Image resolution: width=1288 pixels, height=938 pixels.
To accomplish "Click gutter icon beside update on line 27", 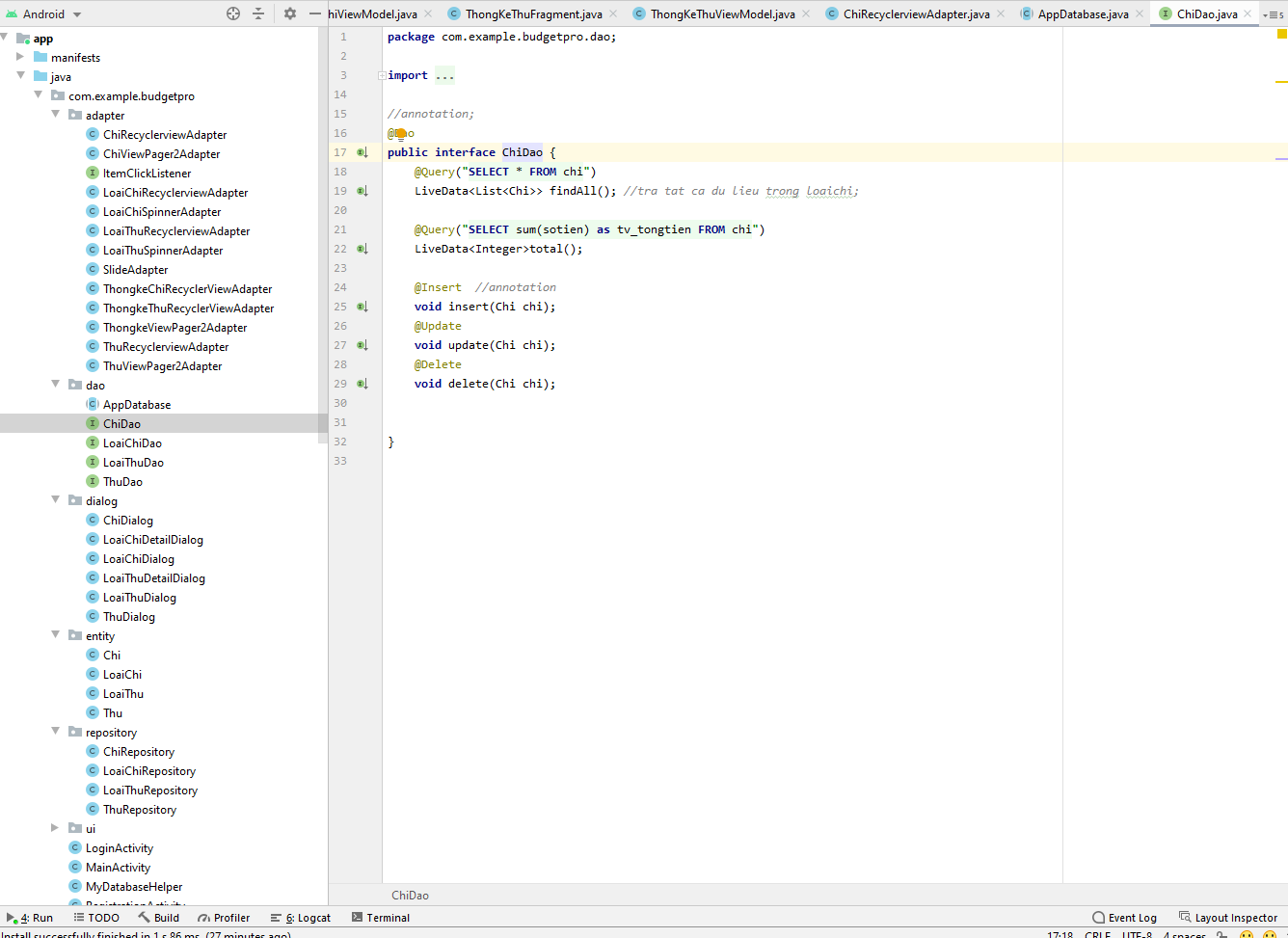I will tap(362, 345).
